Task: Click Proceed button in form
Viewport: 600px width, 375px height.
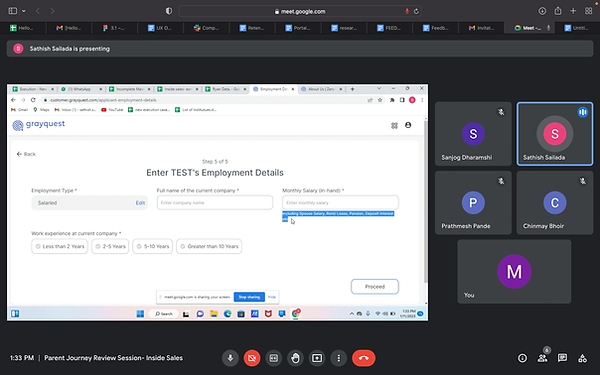Action: (375, 287)
